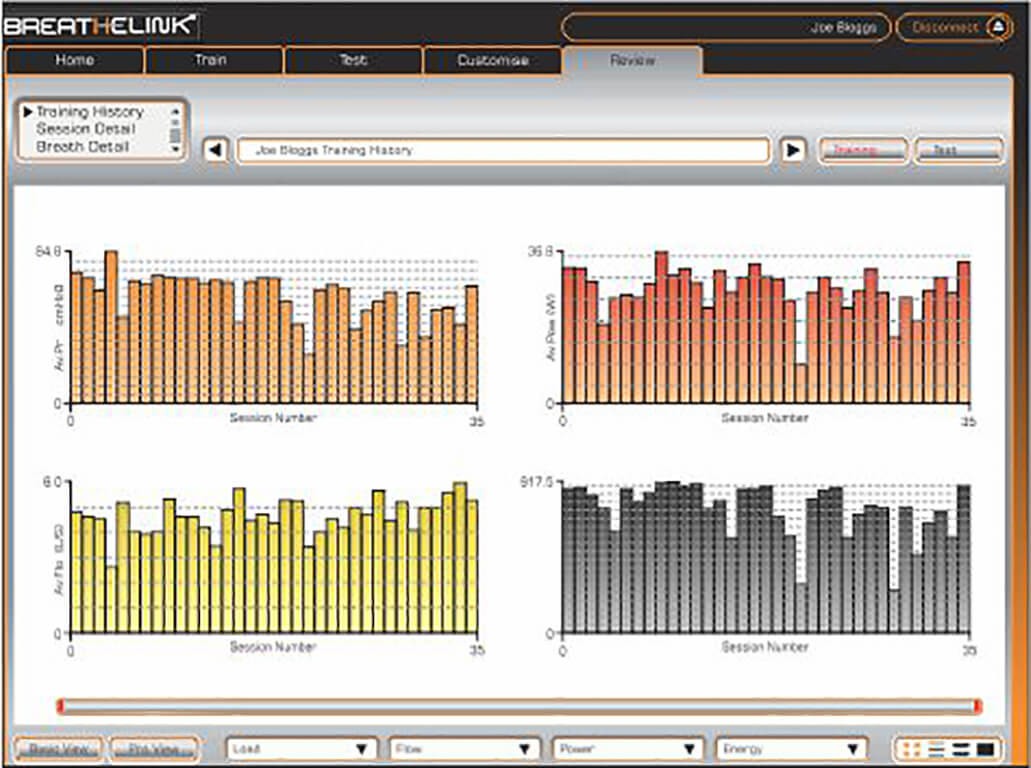
Task: Click the horizontal session range slider
Action: click(519, 707)
